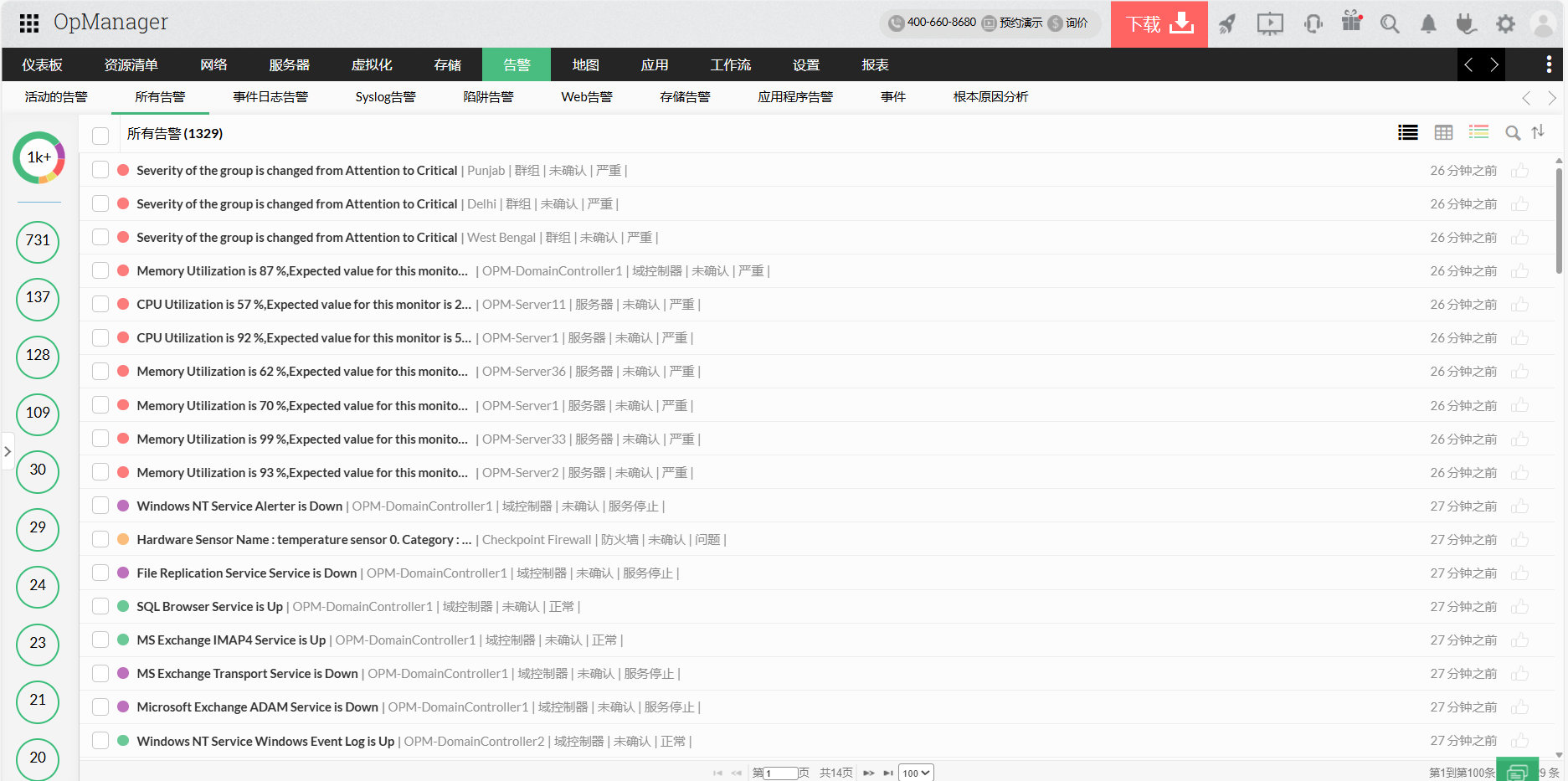Image resolution: width=1568 pixels, height=781 pixels.
Task: Open the notifications bell icon
Action: 1428,23
